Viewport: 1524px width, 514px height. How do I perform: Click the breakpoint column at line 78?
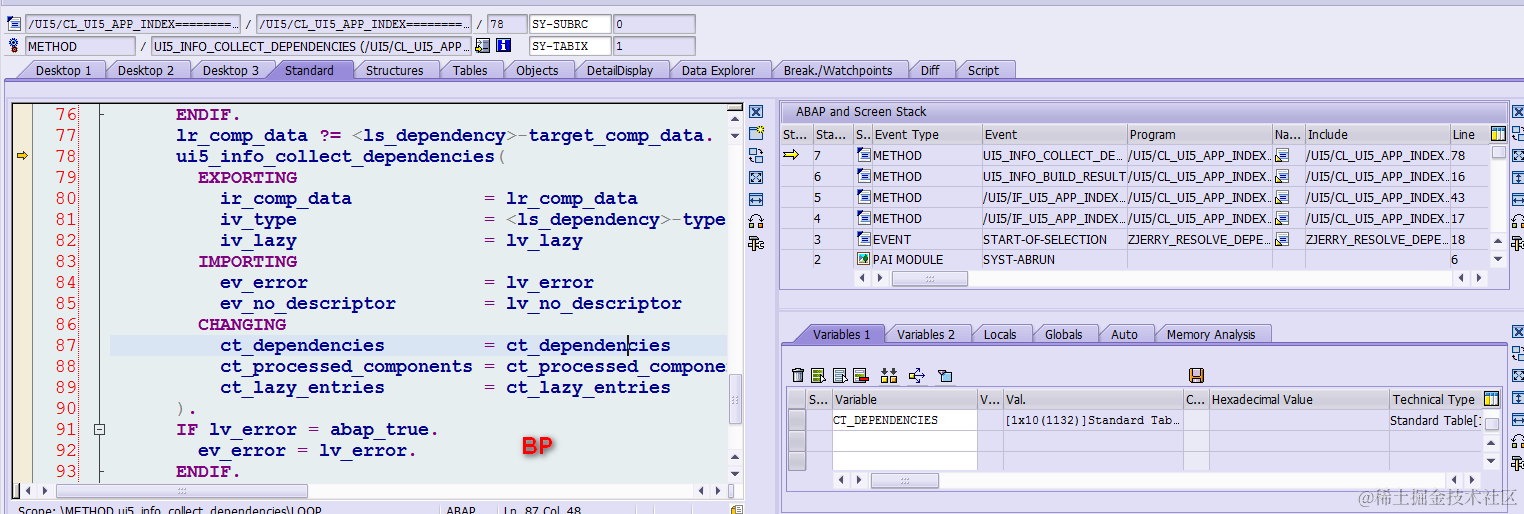22,156
